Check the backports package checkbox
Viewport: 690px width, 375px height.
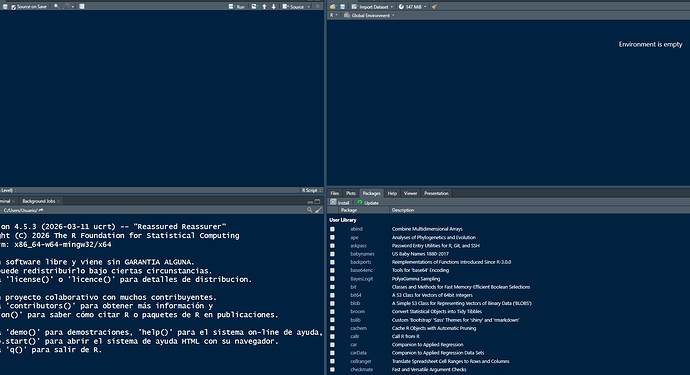pyautogui.click(x=332, y=262)
